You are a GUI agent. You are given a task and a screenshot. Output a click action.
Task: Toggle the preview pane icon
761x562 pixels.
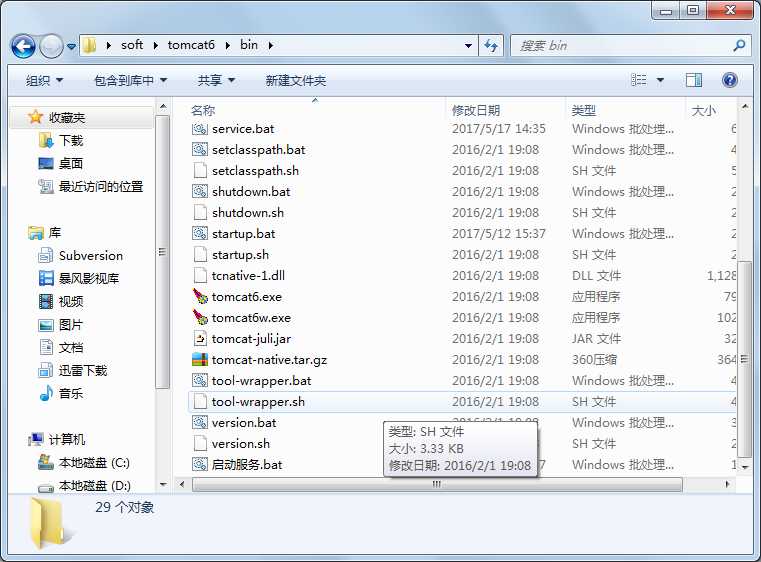point(694,80)
